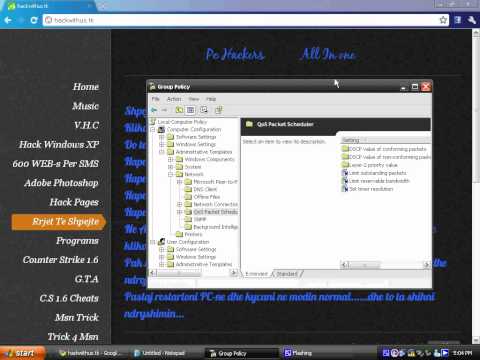
Task: Expand the Windows Components tree node
Action: point(171,159)
